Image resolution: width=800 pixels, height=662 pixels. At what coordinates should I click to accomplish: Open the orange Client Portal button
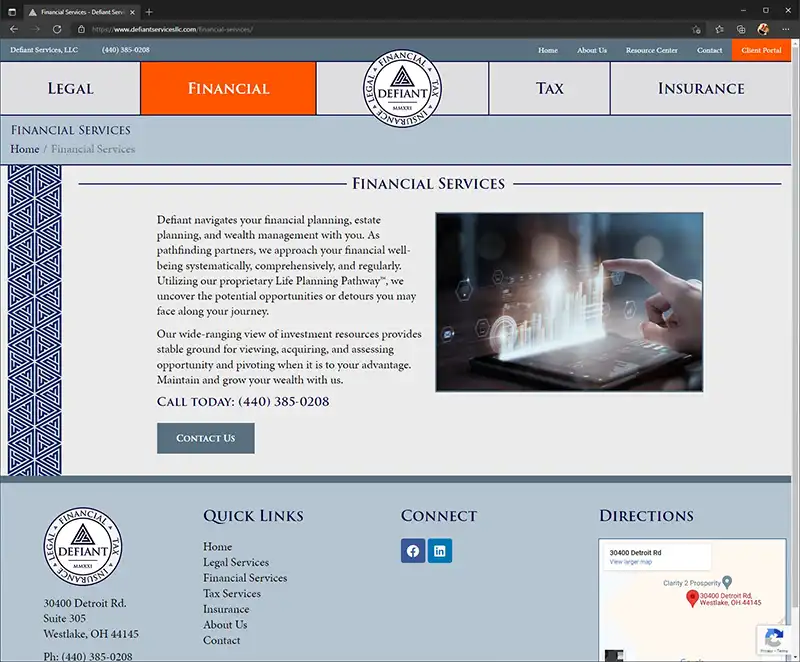(x=761, y=50)
